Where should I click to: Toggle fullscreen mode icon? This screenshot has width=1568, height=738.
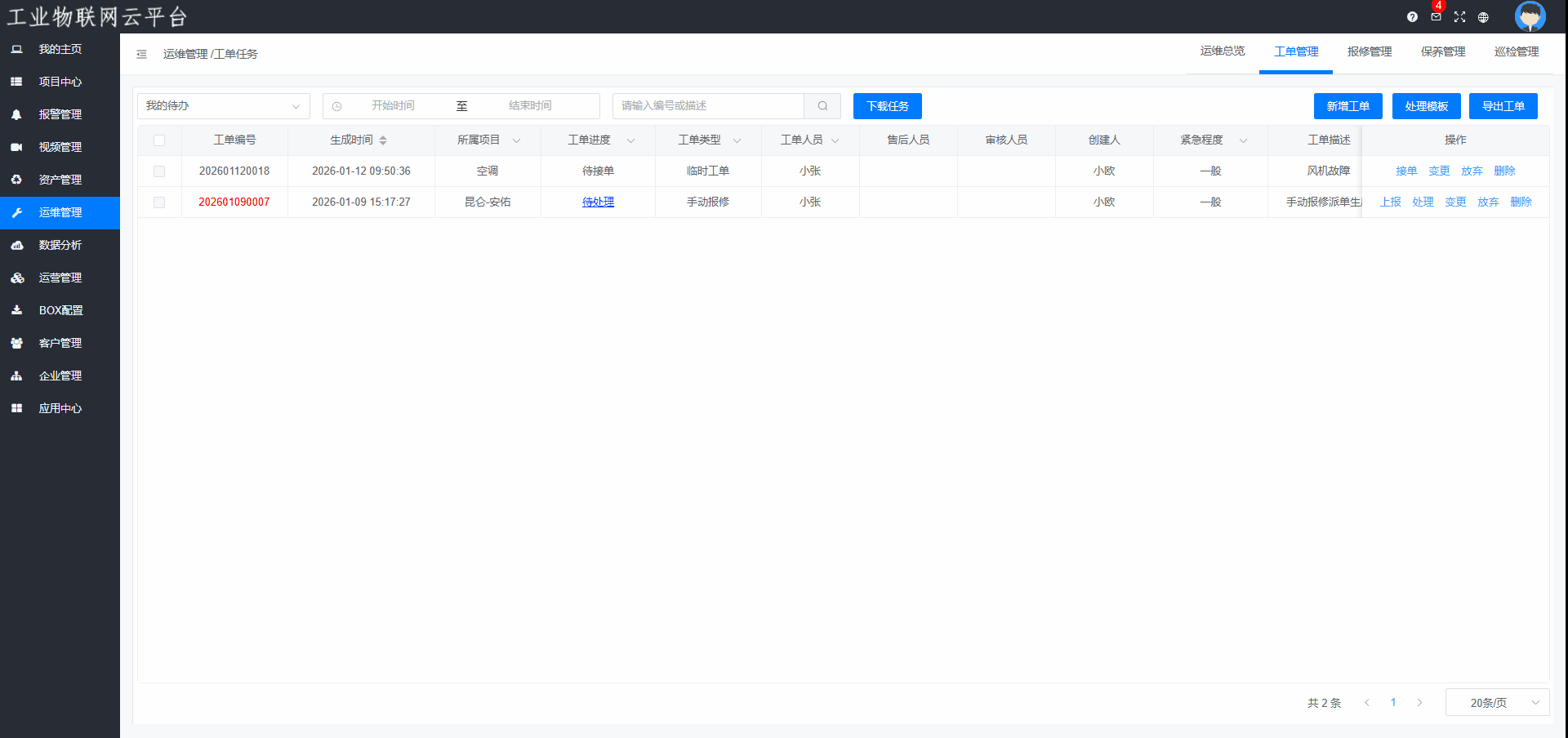coord(1459,17)
